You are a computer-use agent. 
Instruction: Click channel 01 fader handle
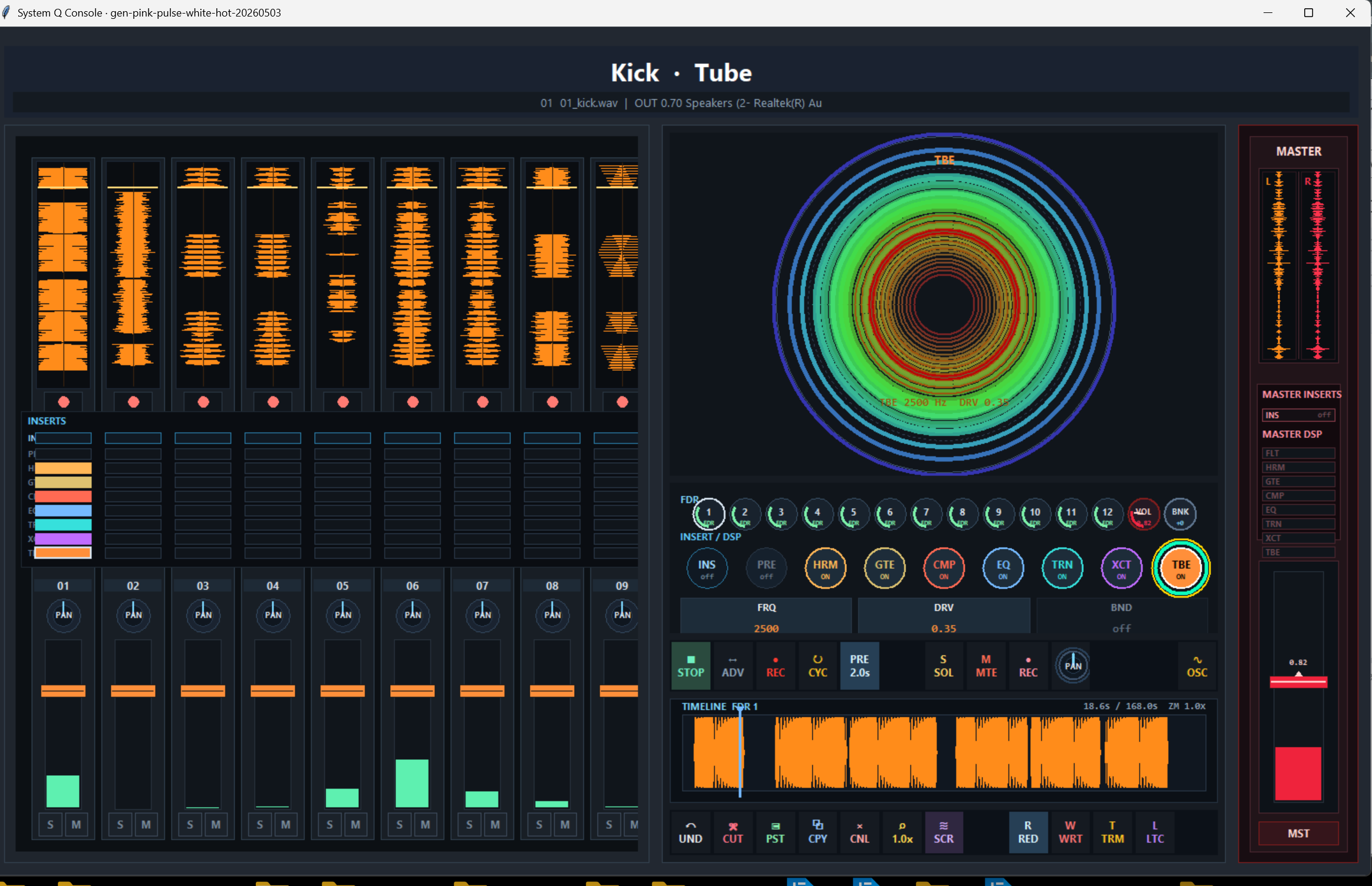pos(63,690)
